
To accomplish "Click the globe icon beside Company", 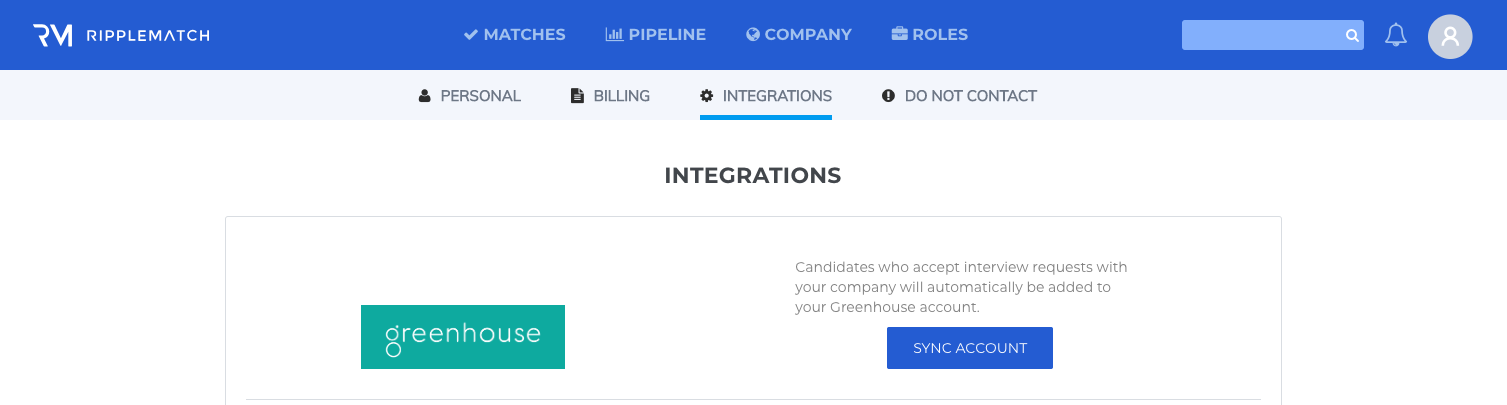I will (753, 35).
